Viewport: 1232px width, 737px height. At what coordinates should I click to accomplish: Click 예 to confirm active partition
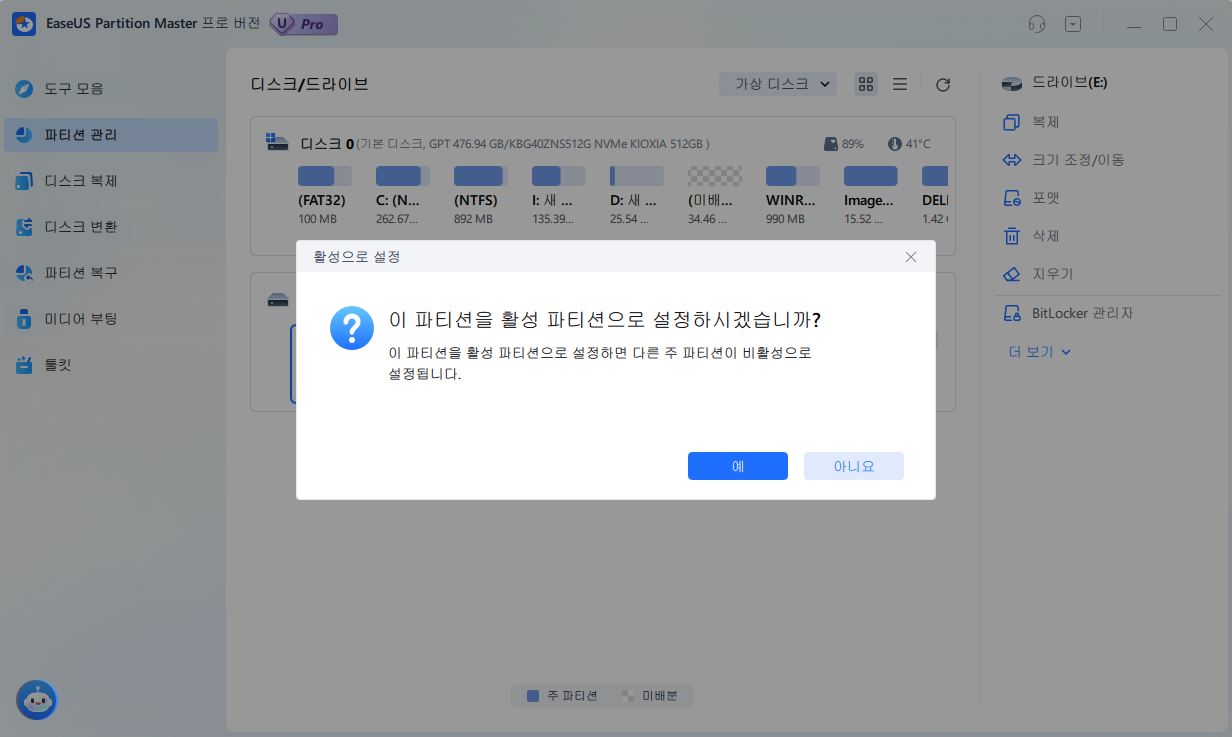[737, 466]
